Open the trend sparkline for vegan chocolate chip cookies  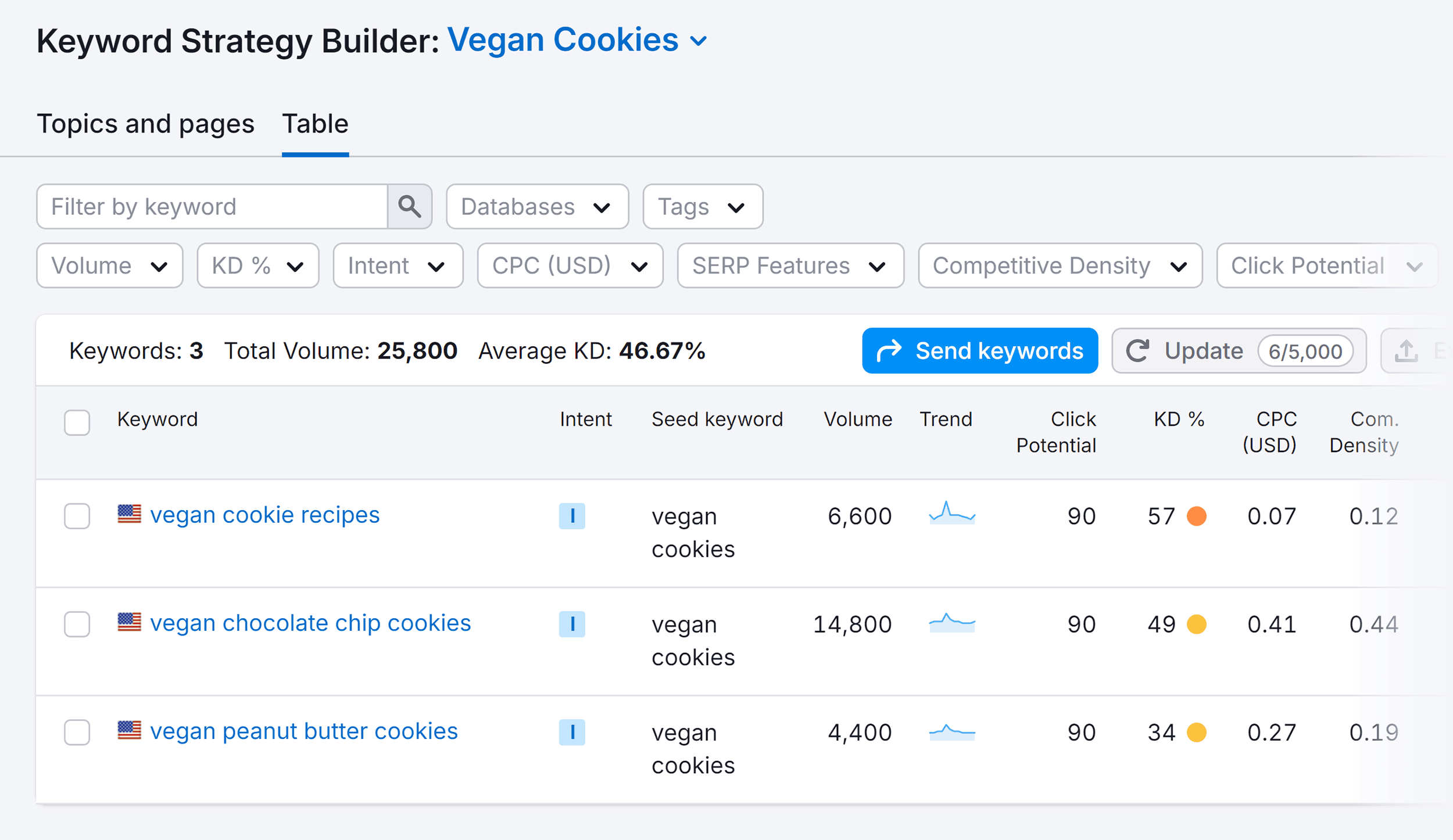click(x=953, y=624)
